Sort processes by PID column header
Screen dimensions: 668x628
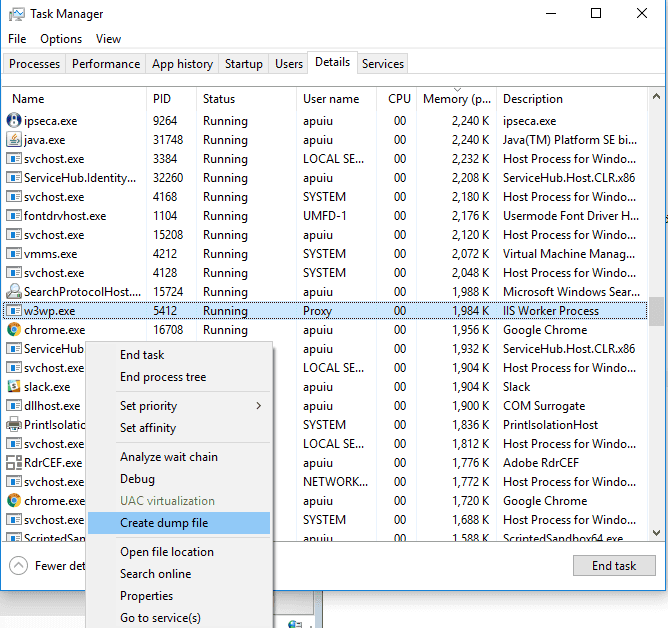(x=163, y=99)
